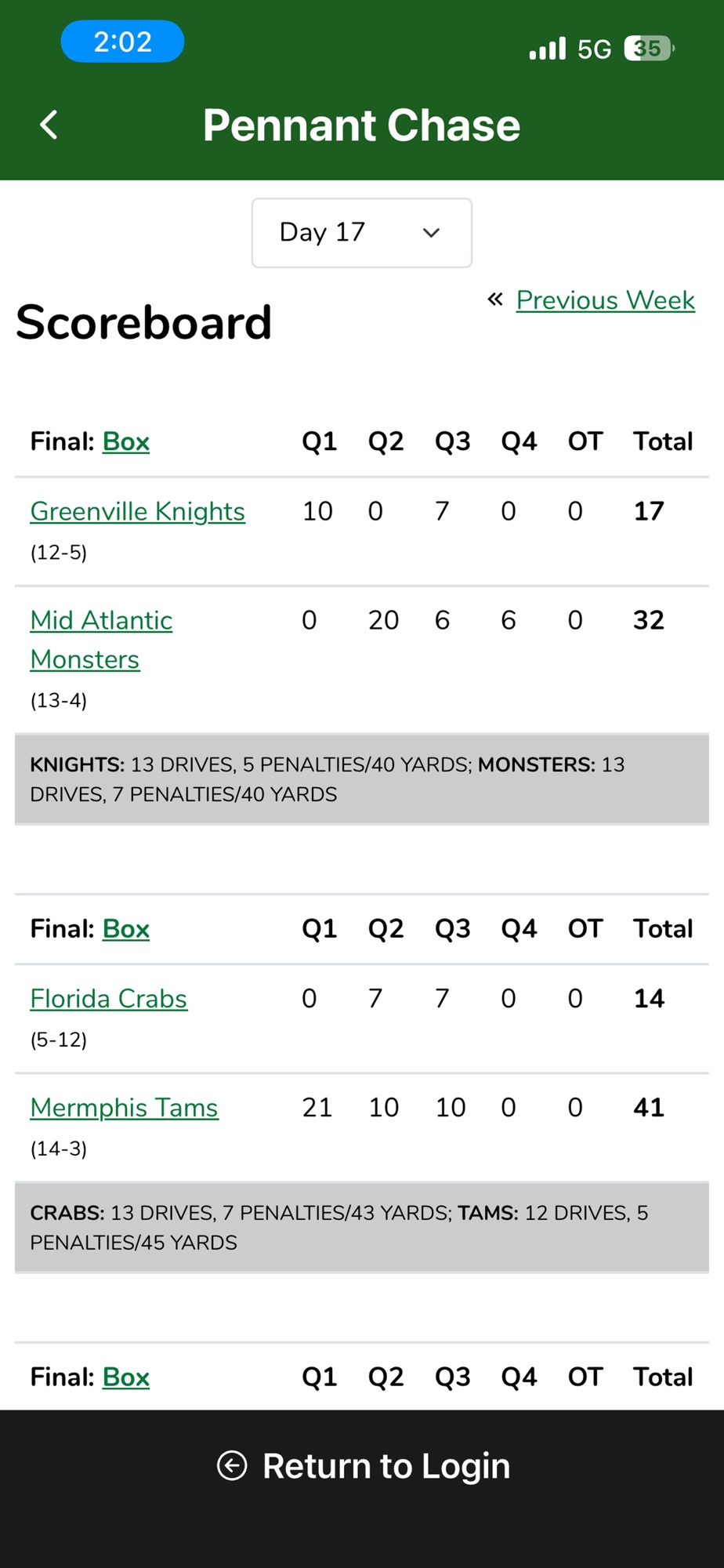The height and width of the screenshot is (1568, 724).
Task: Open Box link of third game
Action: [x=125, y=1377]
